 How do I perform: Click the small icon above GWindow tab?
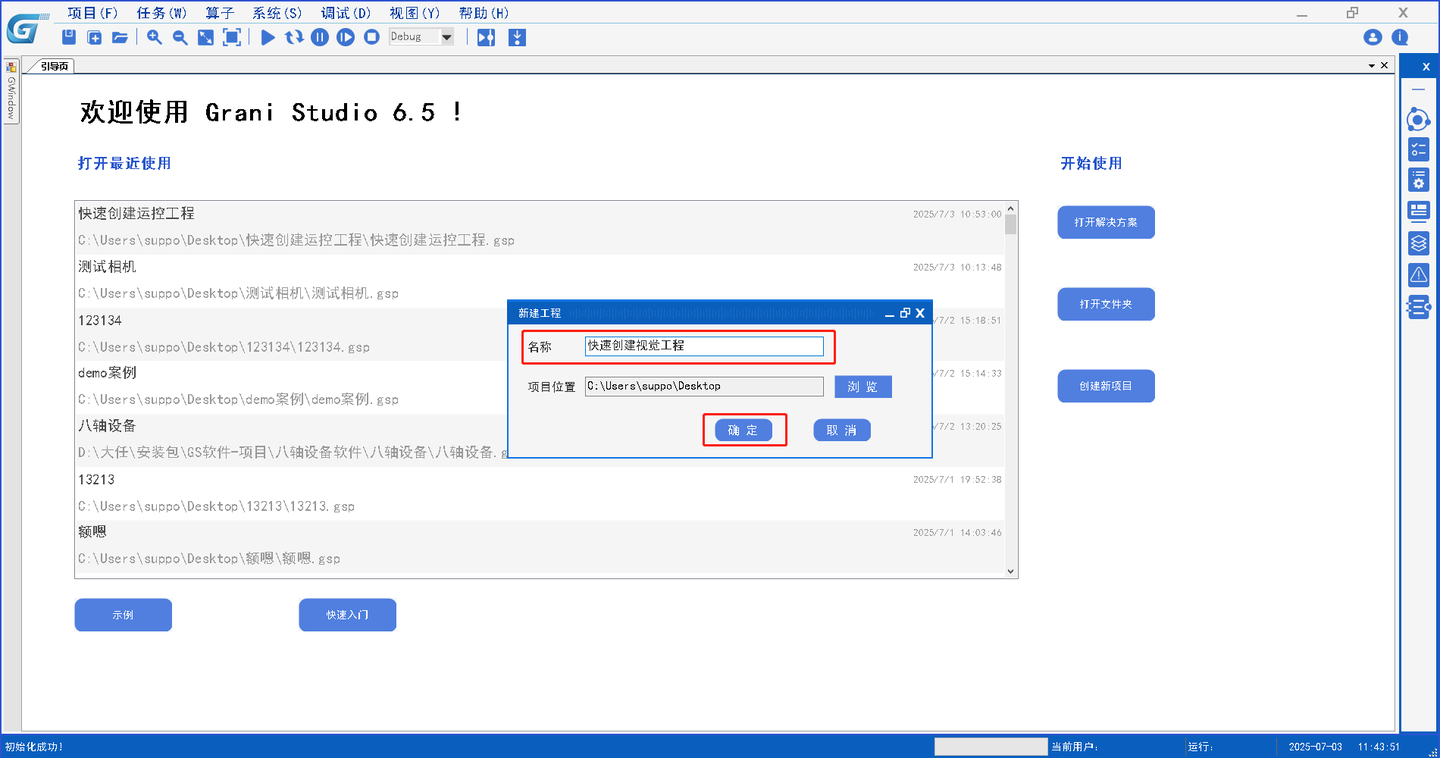click(11, 66)
